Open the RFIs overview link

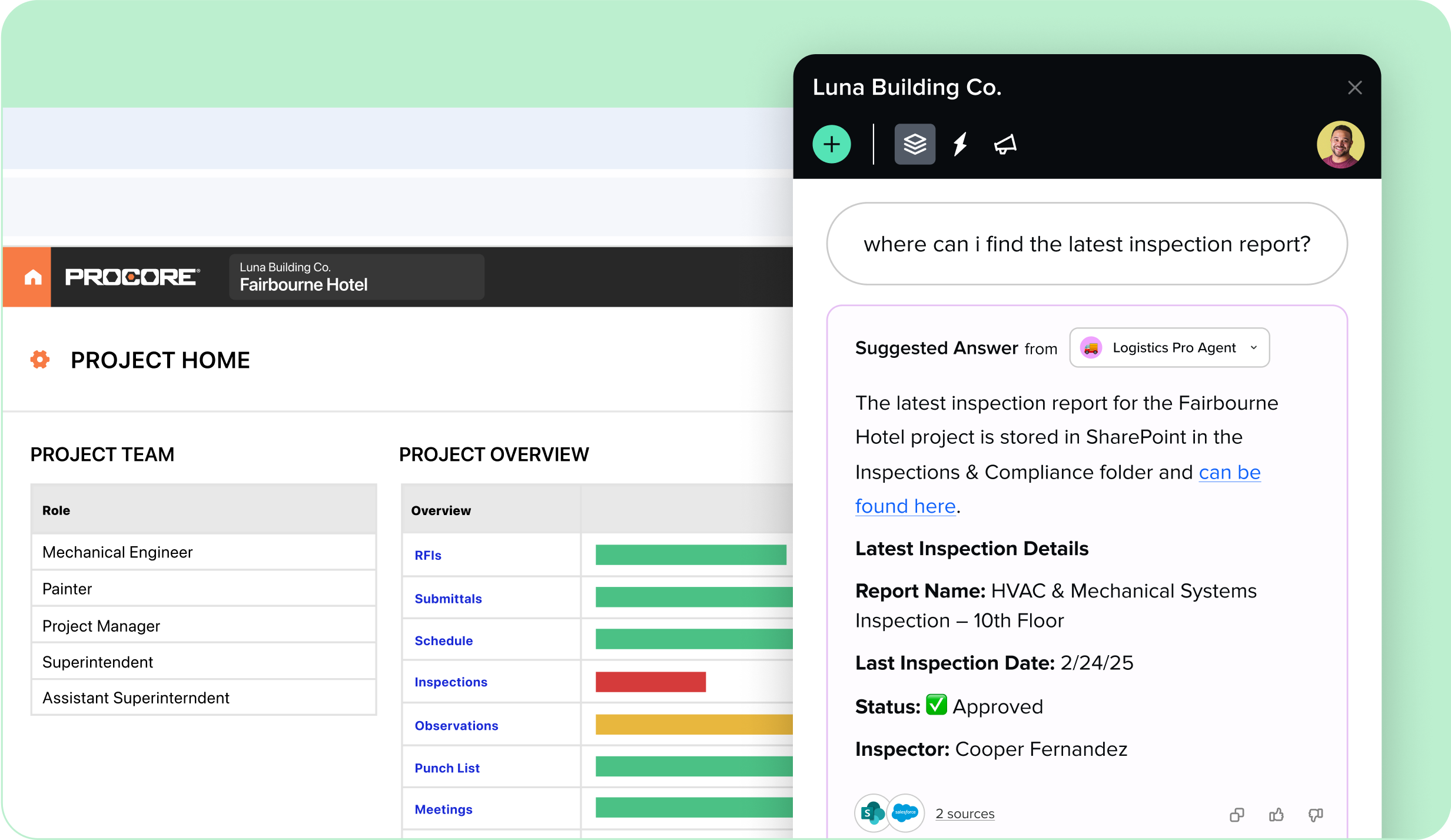click(428, 555)
